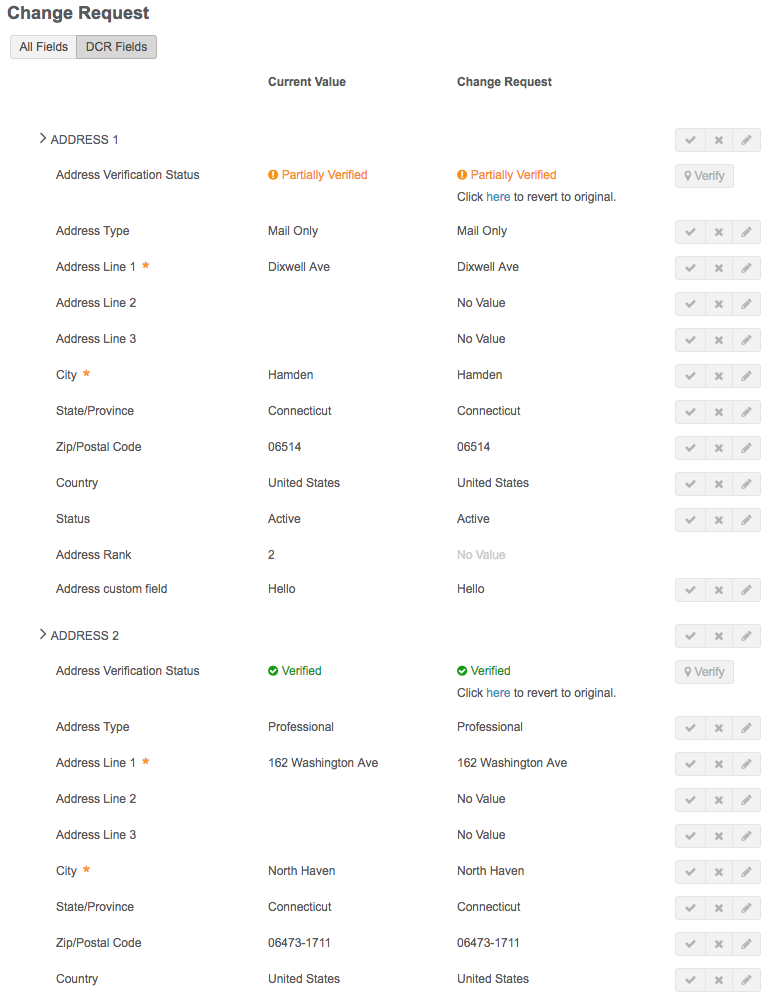Edit the Status Active change request value
The width and height of the screenshot is (773, 999).
746,520
